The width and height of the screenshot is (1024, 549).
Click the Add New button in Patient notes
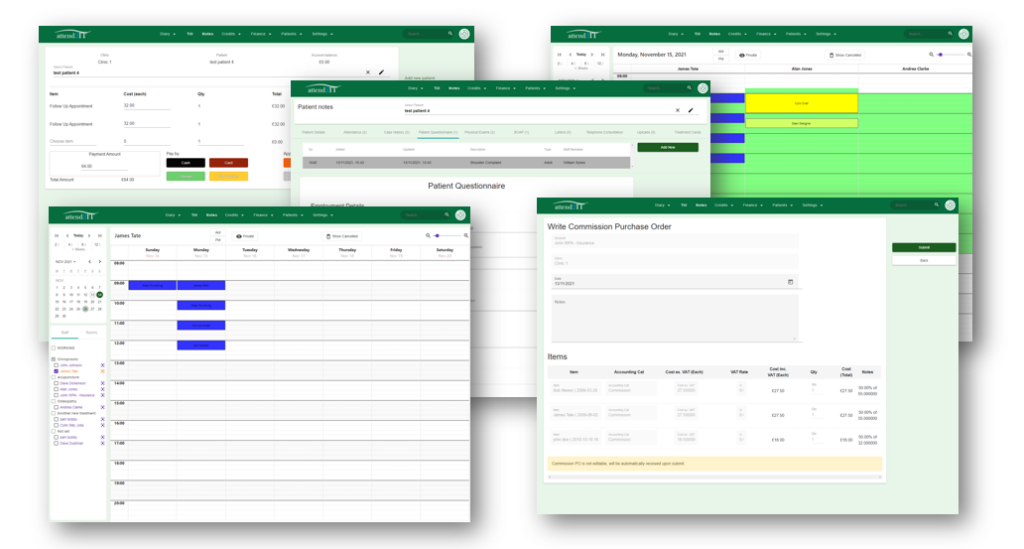coord(667,148)
